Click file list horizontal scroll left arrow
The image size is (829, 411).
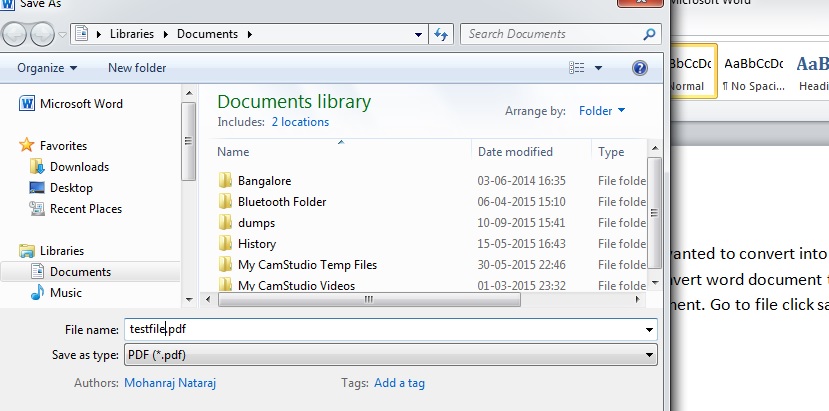[x=208, y=299]
